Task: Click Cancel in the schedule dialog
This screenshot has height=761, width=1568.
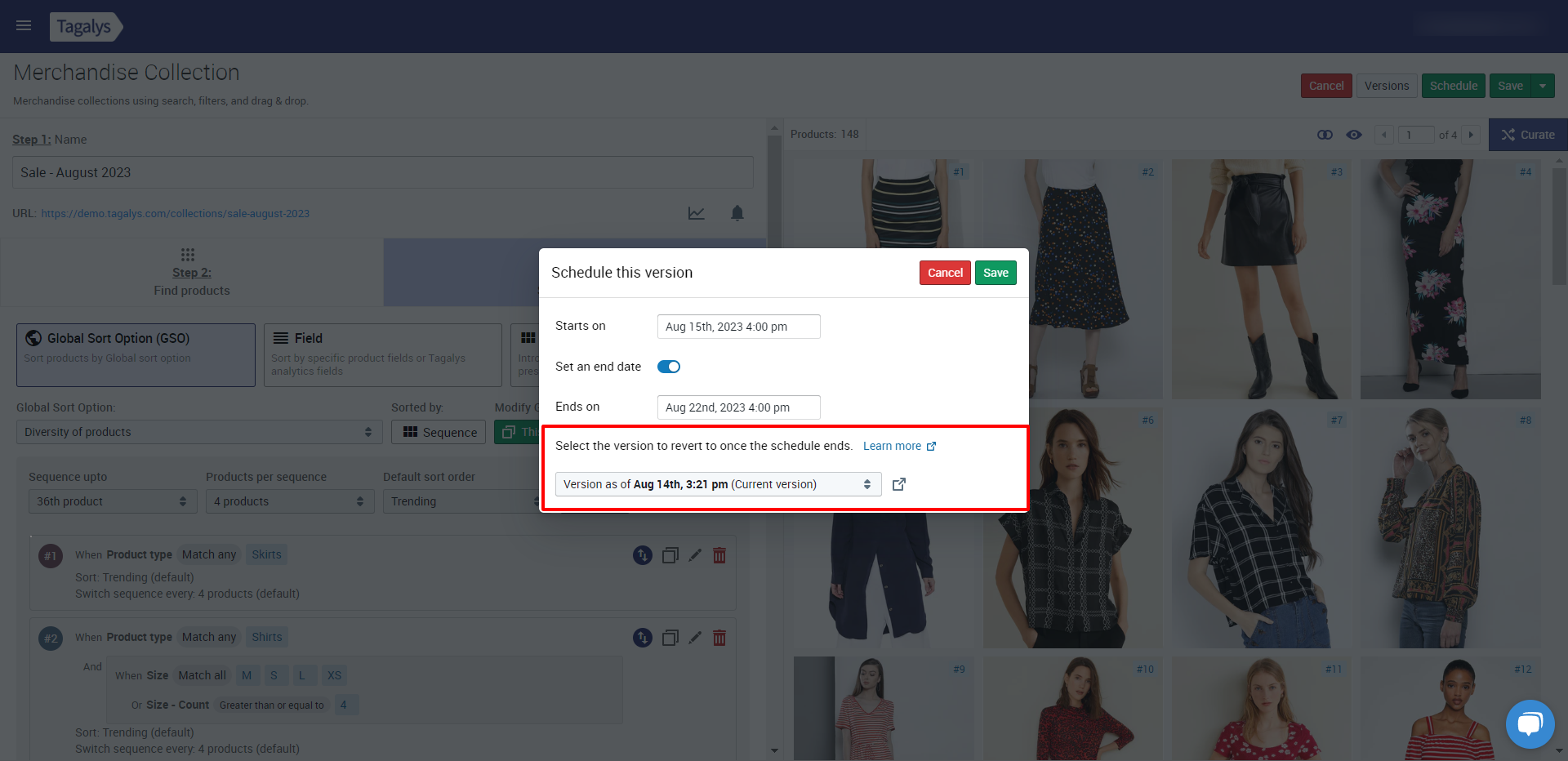Action: (x=945, y=273)
